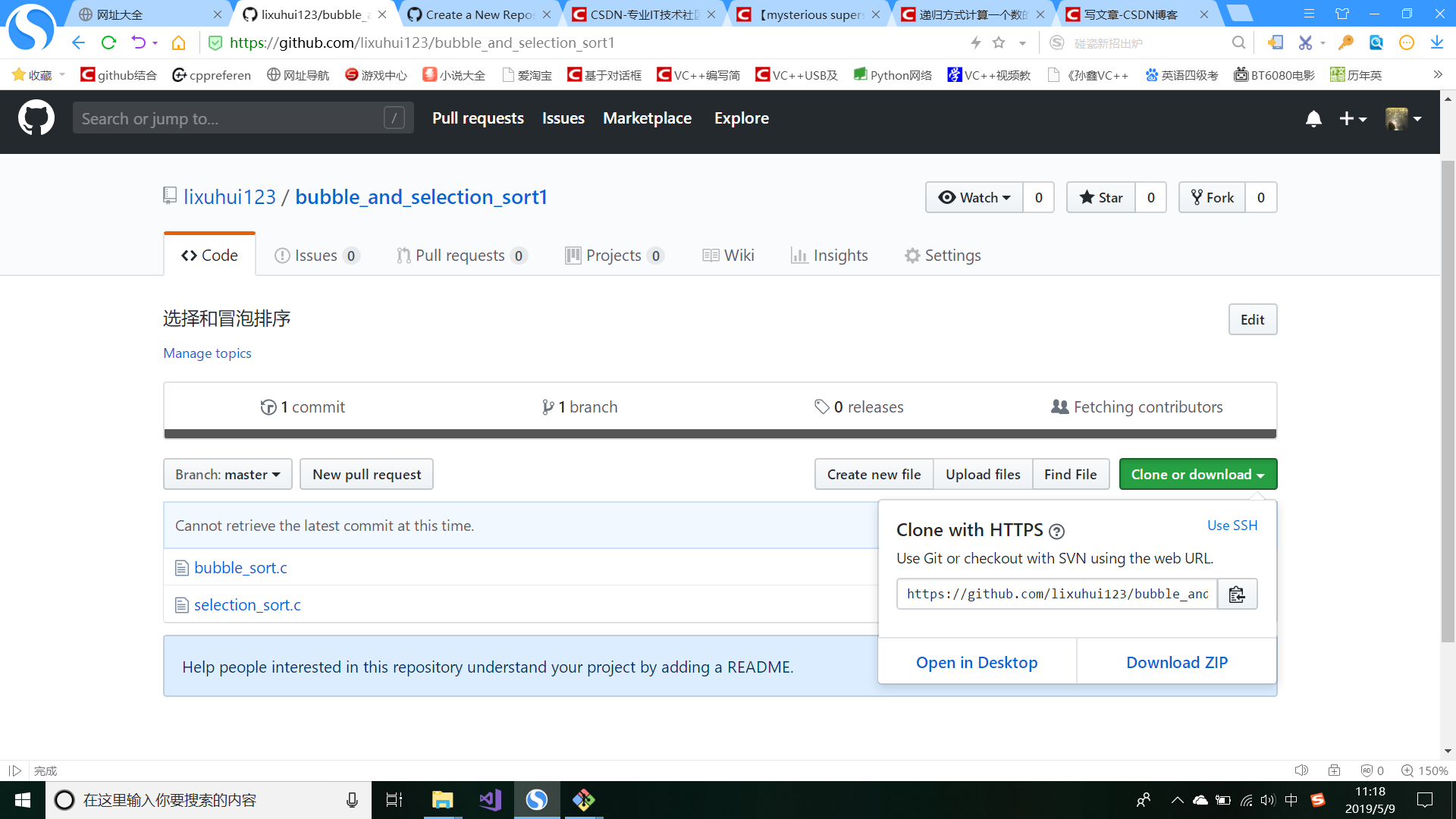Open the Insights tab
This screenshot has height=819, width=1456.
point(829,256)
